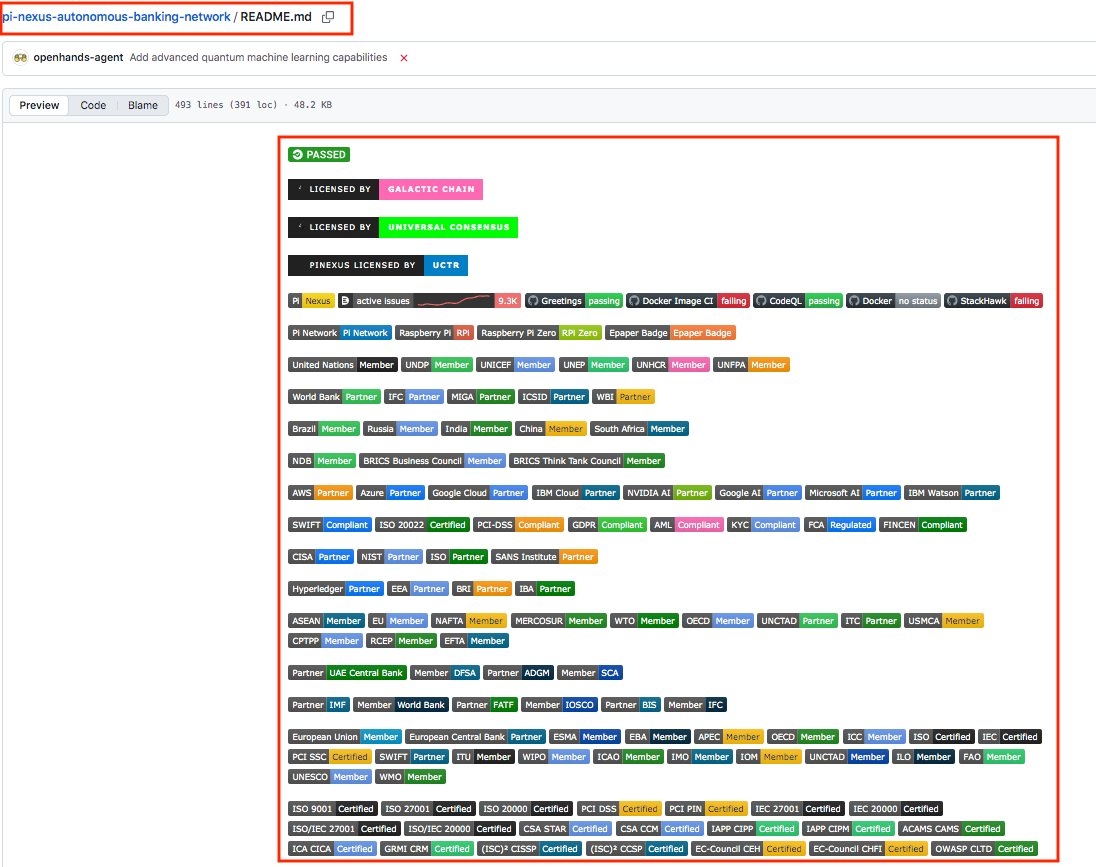The height and width of the screenshot is (867, 1096).
Task: Select the Preview tab
Action: coord(40,105)
